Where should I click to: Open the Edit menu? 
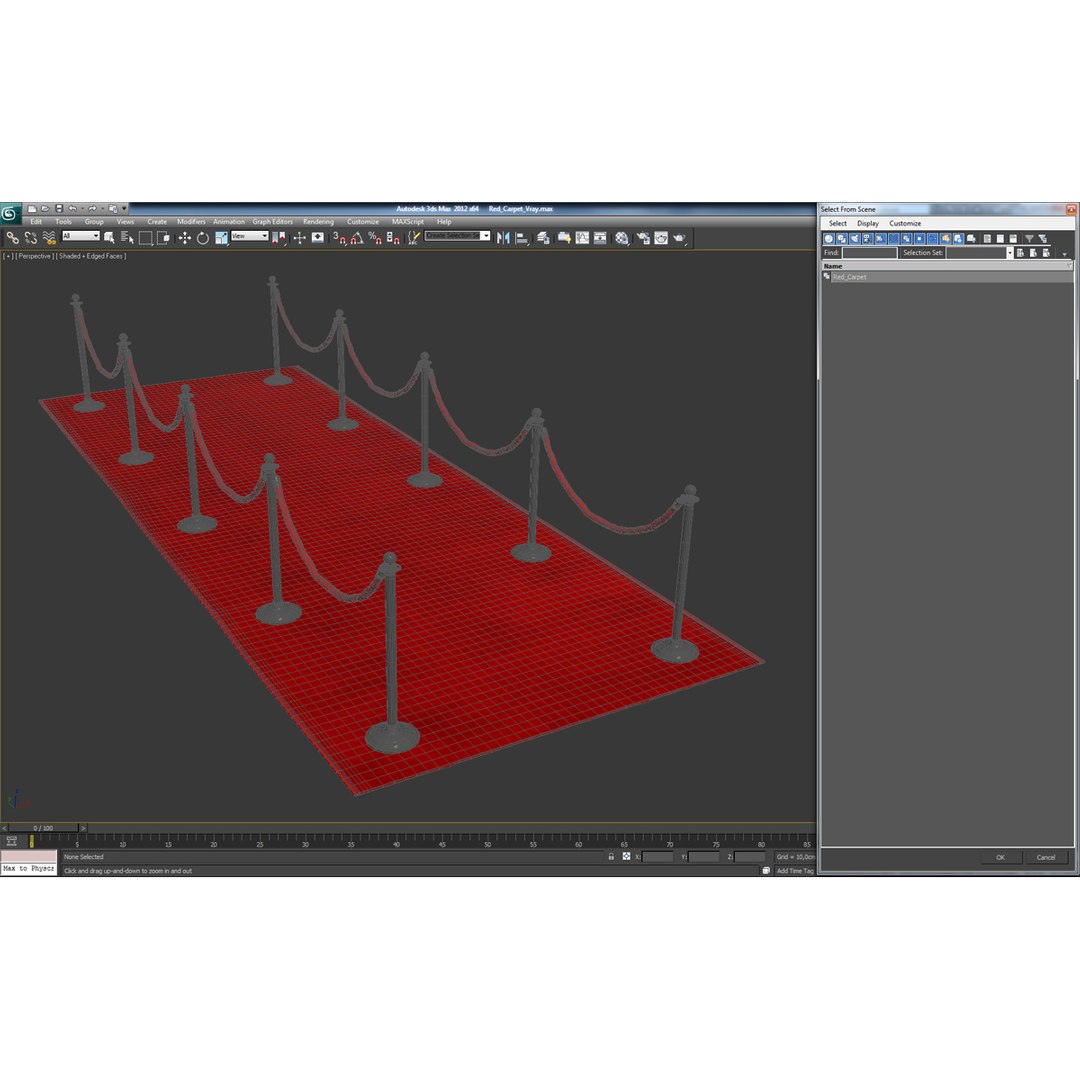(36, 222)
